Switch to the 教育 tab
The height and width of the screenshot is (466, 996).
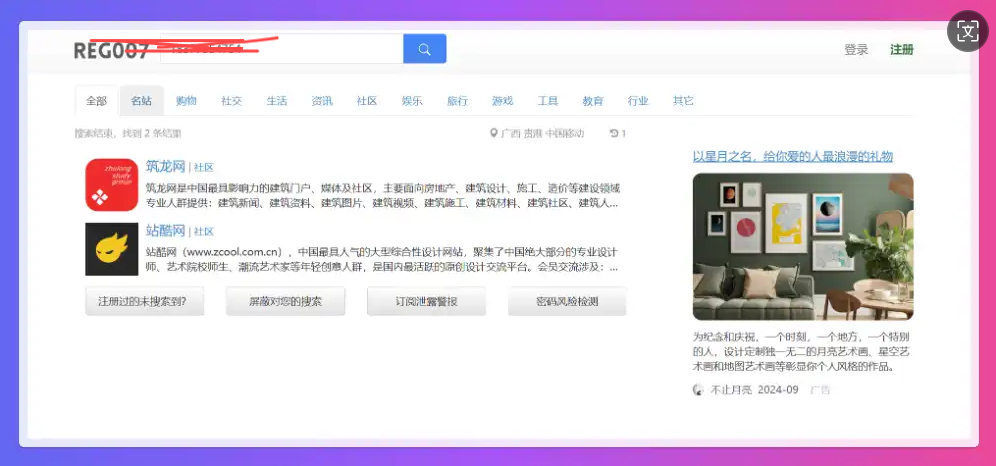click(x=593, y=100)
